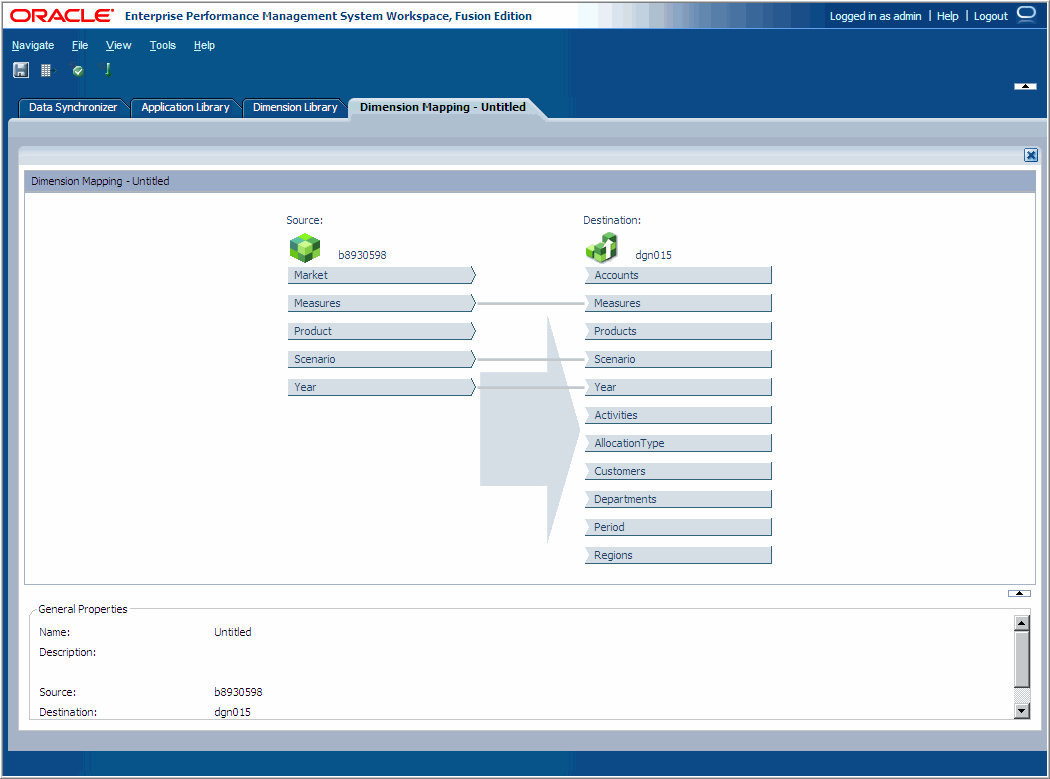Viewport: 1050px width, 779px height.
Task: Collapse the top toolbar area arrow
Action: 1025,86
